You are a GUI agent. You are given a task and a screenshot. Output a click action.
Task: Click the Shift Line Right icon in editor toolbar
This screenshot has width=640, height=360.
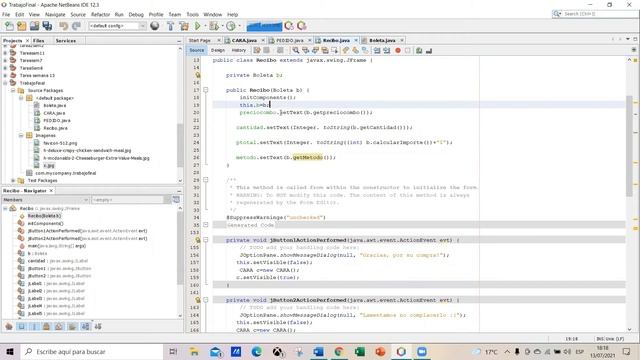386,51
